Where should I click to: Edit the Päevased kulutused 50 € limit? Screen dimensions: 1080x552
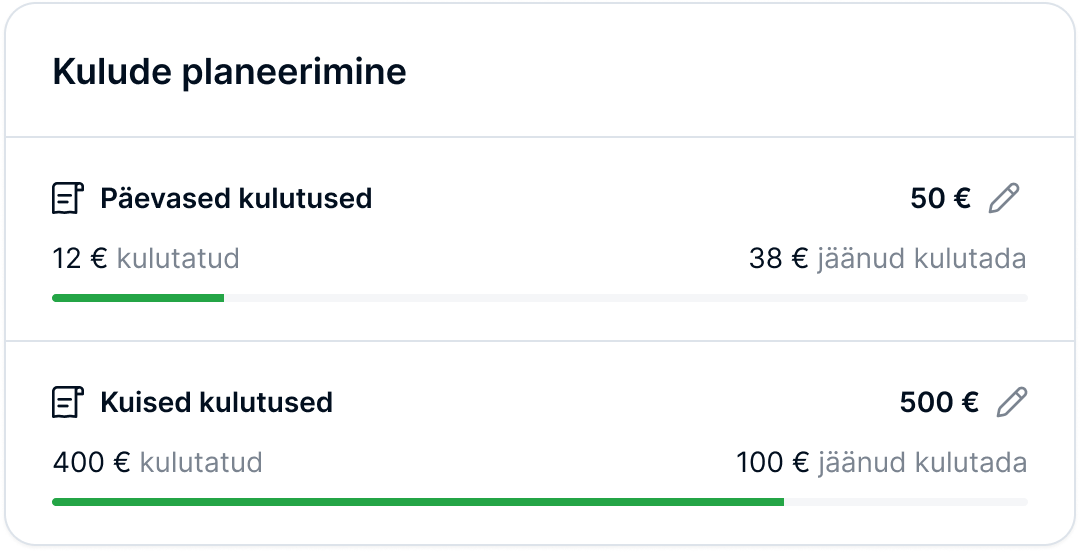tap(1003, 199)
